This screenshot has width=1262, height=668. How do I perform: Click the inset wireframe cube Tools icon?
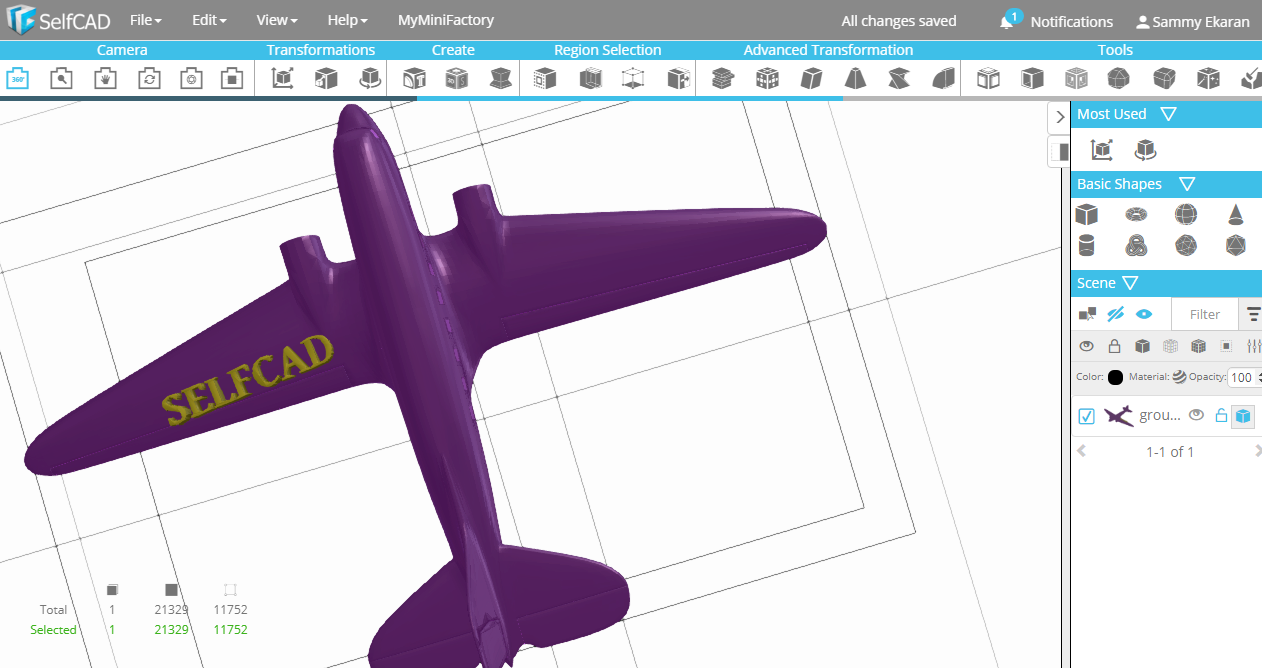1076,78
